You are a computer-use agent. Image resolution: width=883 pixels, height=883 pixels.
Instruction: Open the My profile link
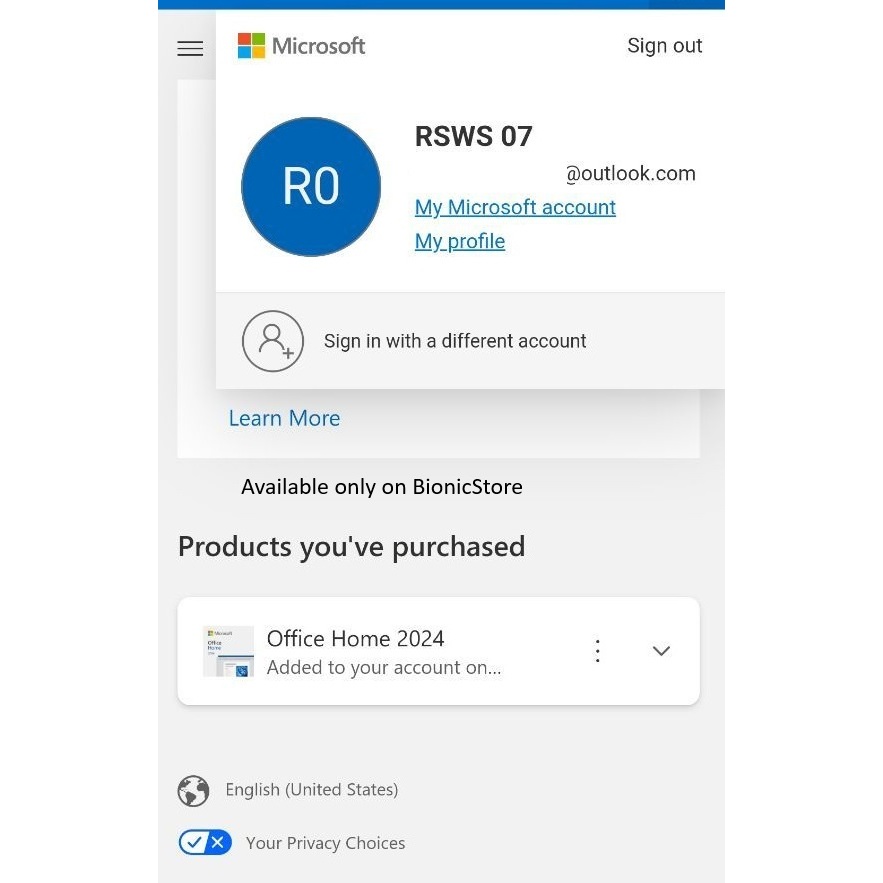tap(460, 241)
